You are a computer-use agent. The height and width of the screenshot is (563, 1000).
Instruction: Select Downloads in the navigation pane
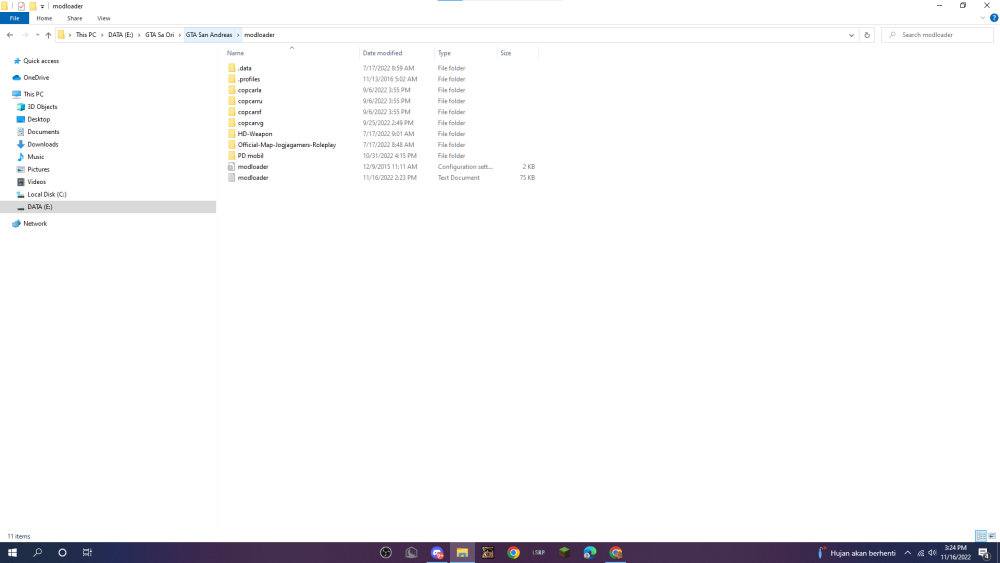(43, 145)
